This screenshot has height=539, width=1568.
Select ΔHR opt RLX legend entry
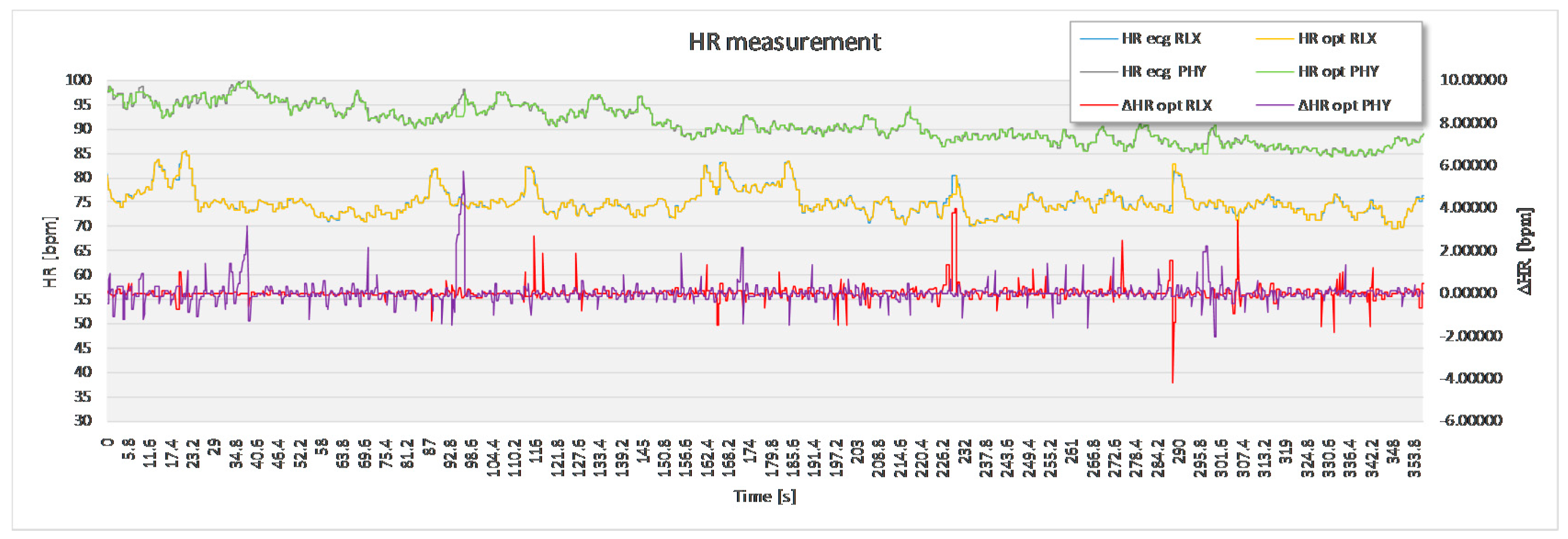click(x=1166, y=105)
